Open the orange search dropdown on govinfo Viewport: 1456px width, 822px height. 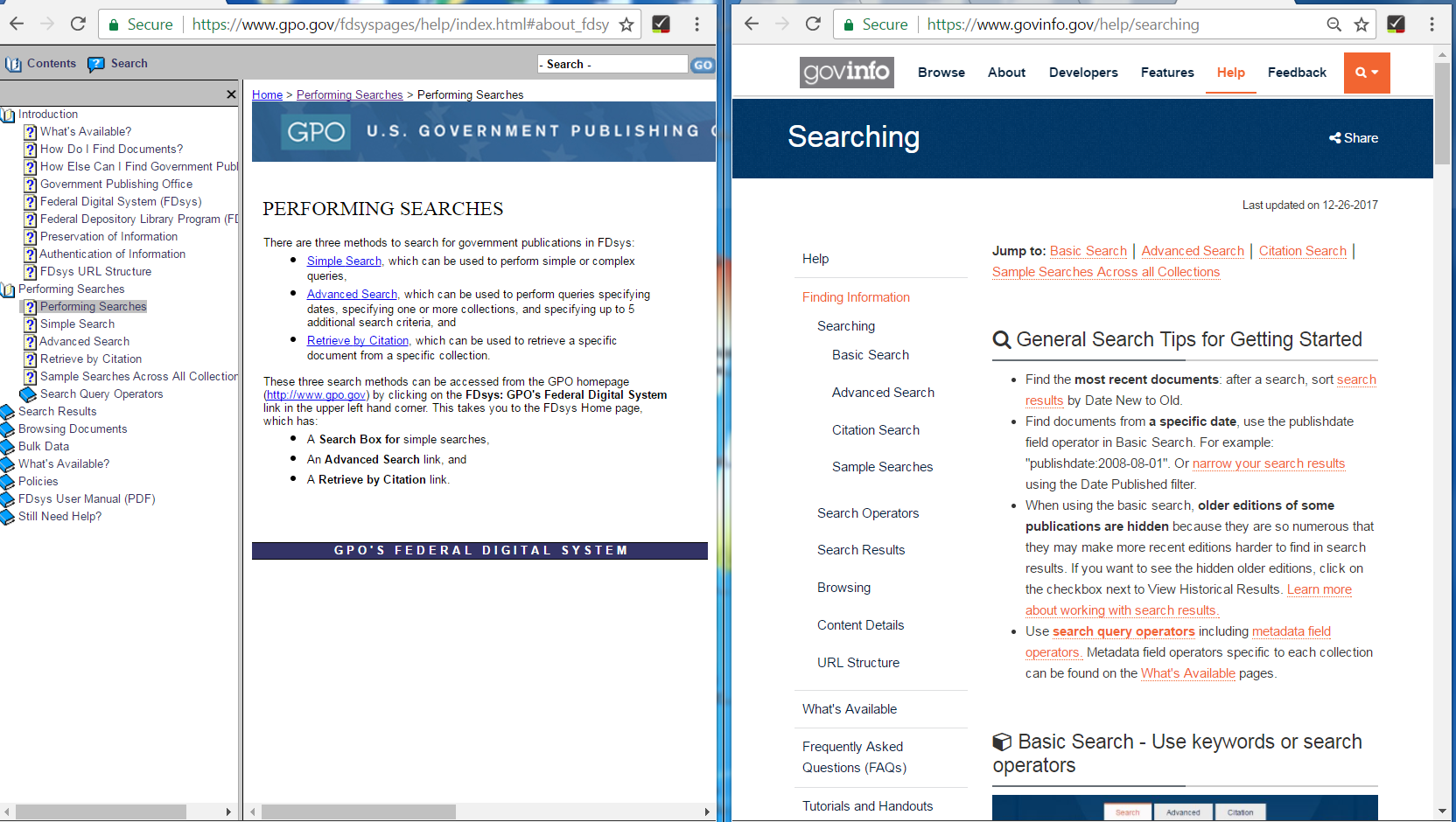pyautogui.click(x=1366, y=73)
